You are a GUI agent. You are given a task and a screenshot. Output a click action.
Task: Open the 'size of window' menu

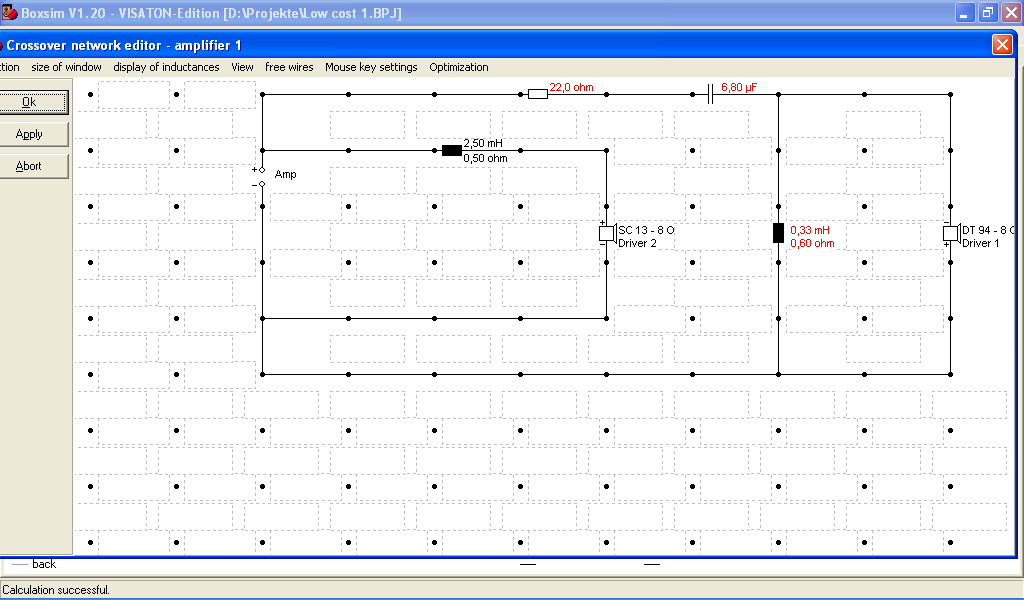tap(67, 67)
